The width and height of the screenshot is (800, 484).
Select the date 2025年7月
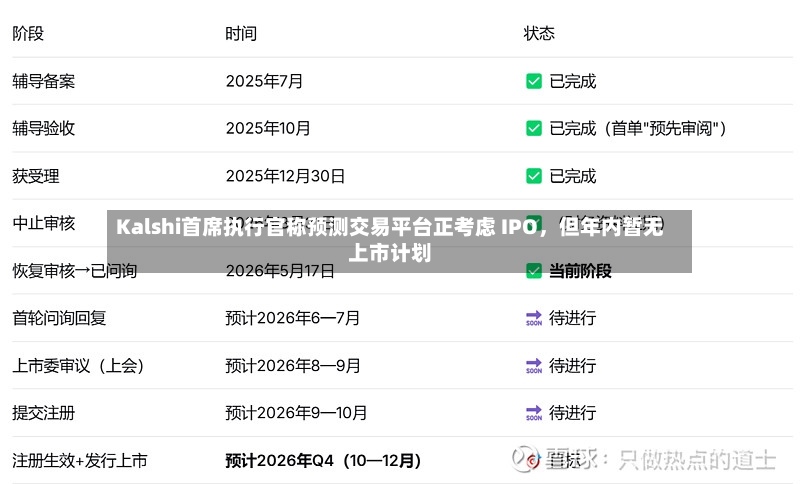coord(264,81)
